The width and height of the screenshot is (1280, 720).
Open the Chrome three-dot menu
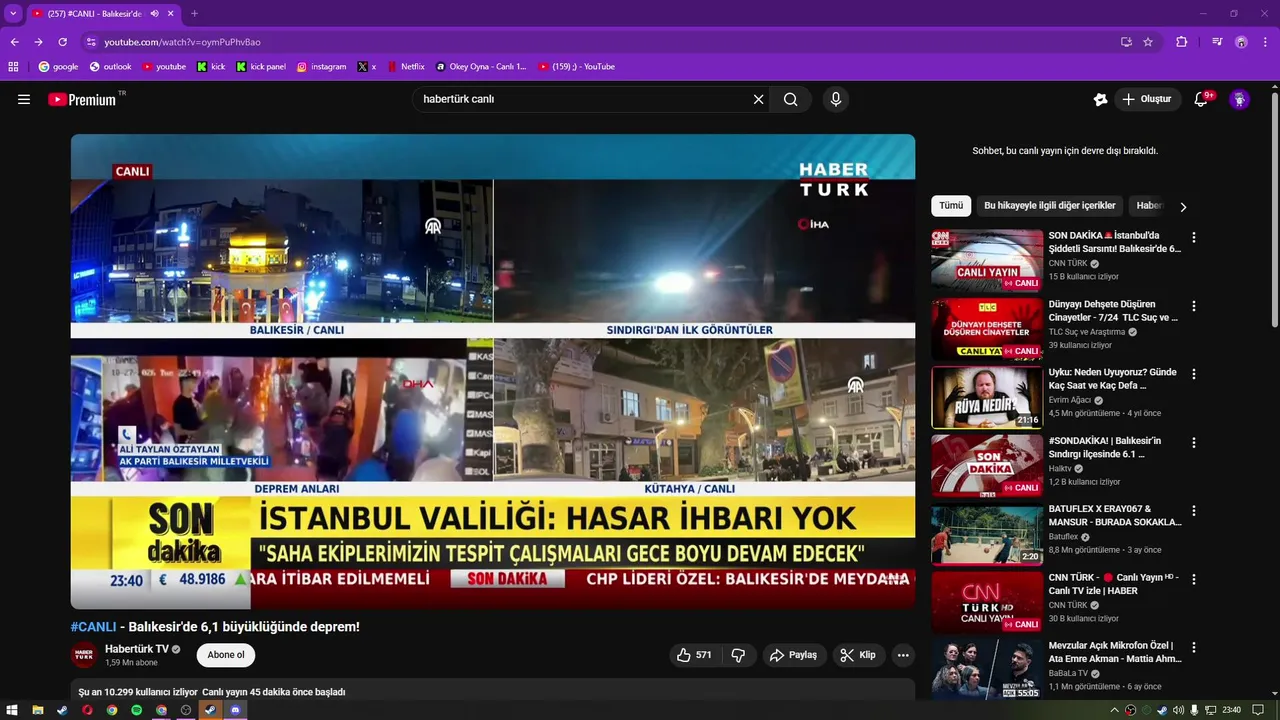[1266, 42]
